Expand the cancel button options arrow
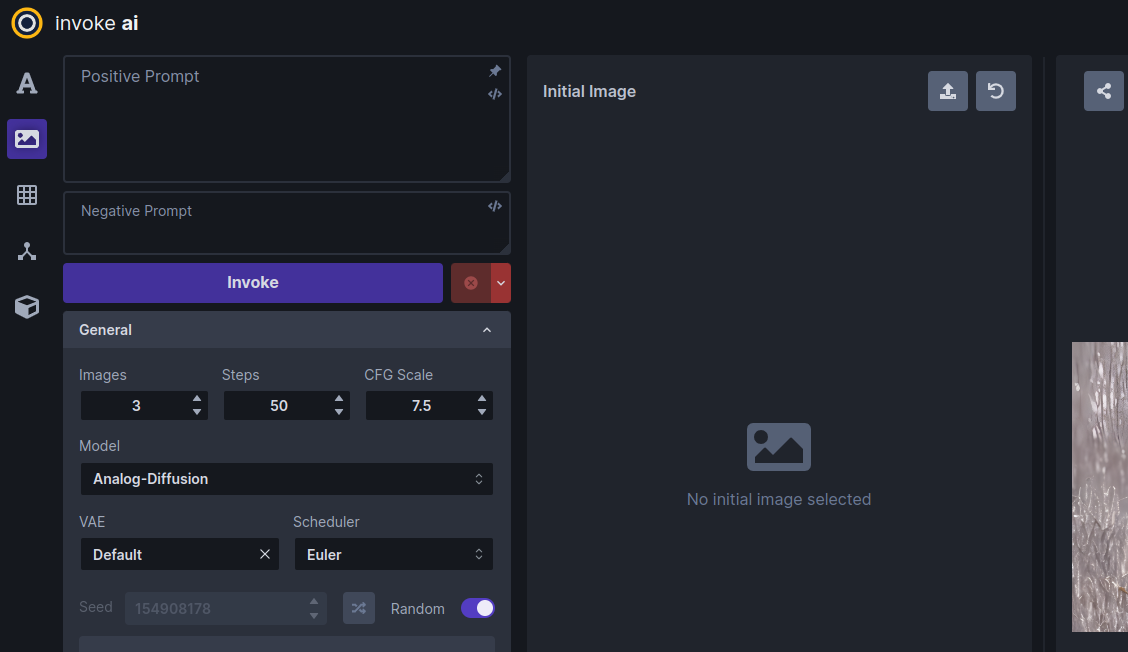Screen dimensions: 1128x652 click(503, 283)
